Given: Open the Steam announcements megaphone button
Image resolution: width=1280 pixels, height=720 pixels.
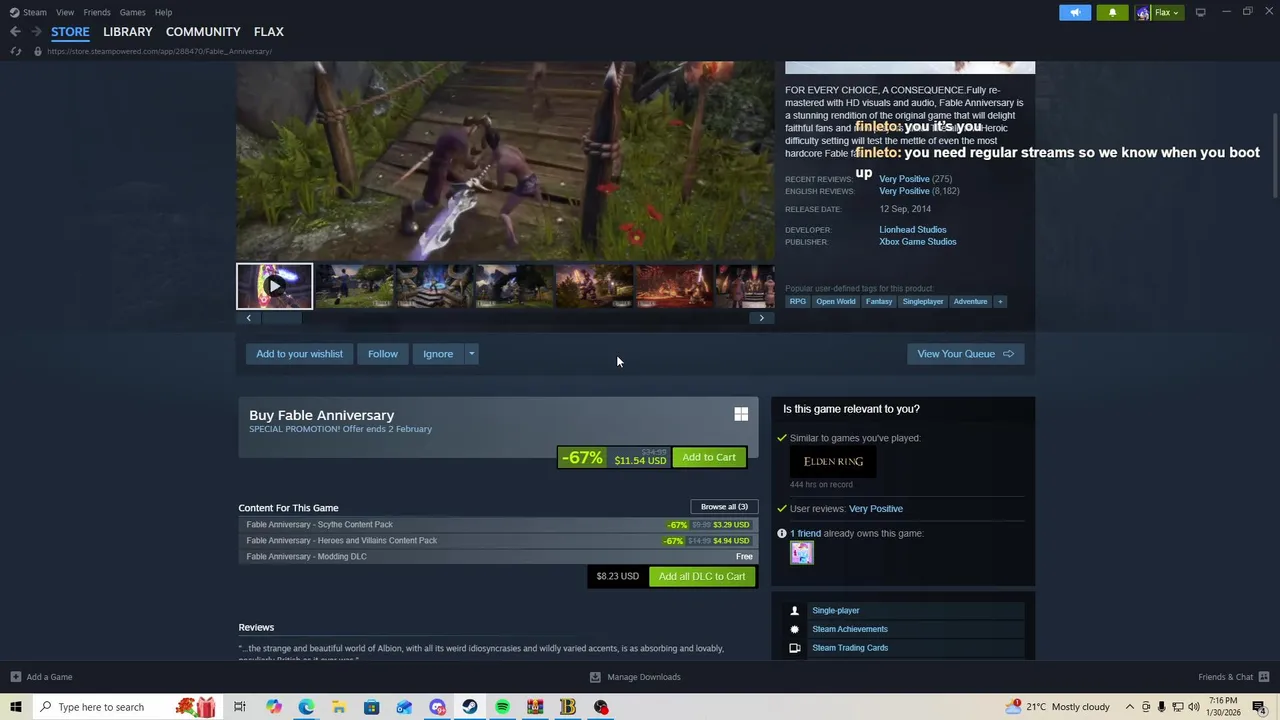Looking at the screenshot, I should click(1075, 12).
